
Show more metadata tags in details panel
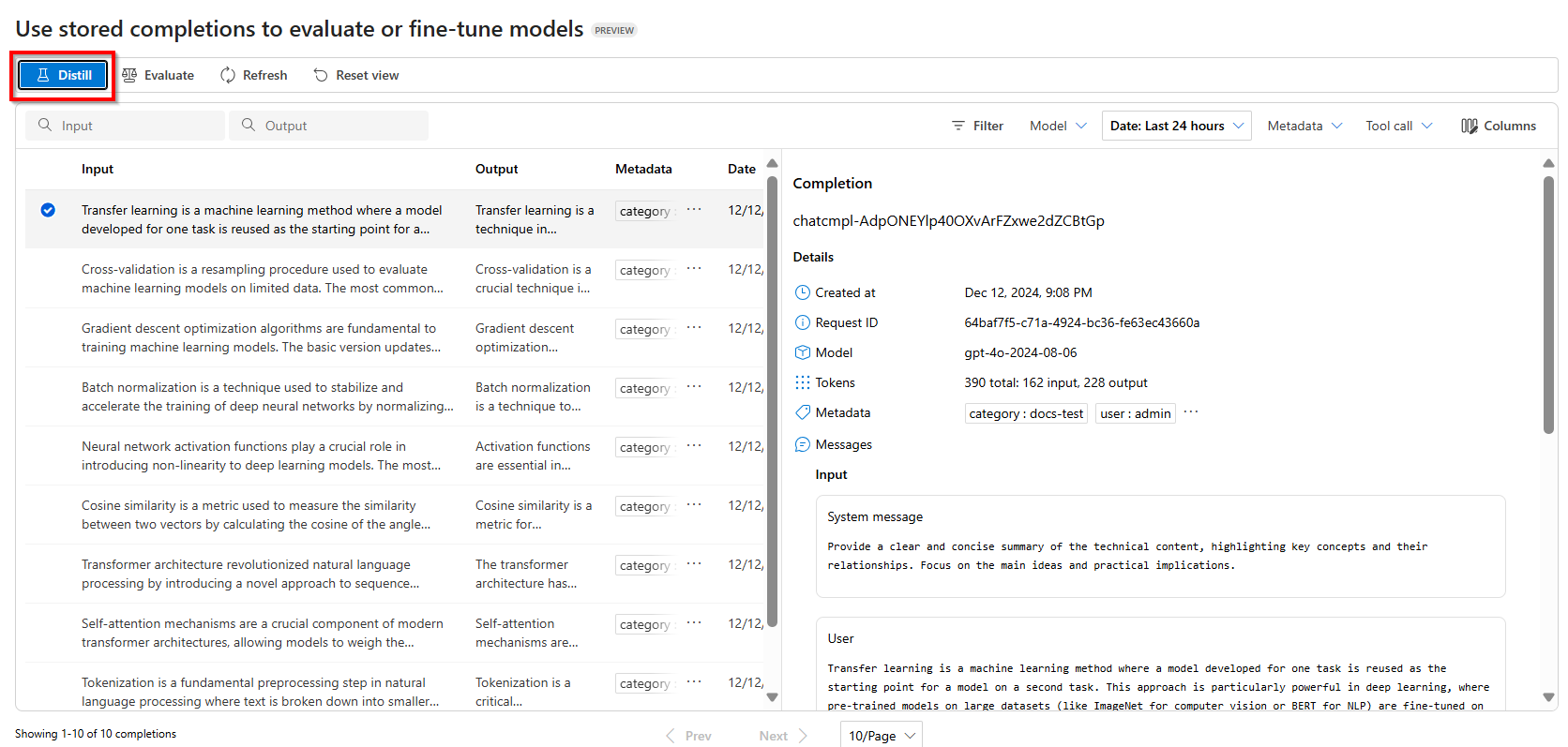[1191, 412]
